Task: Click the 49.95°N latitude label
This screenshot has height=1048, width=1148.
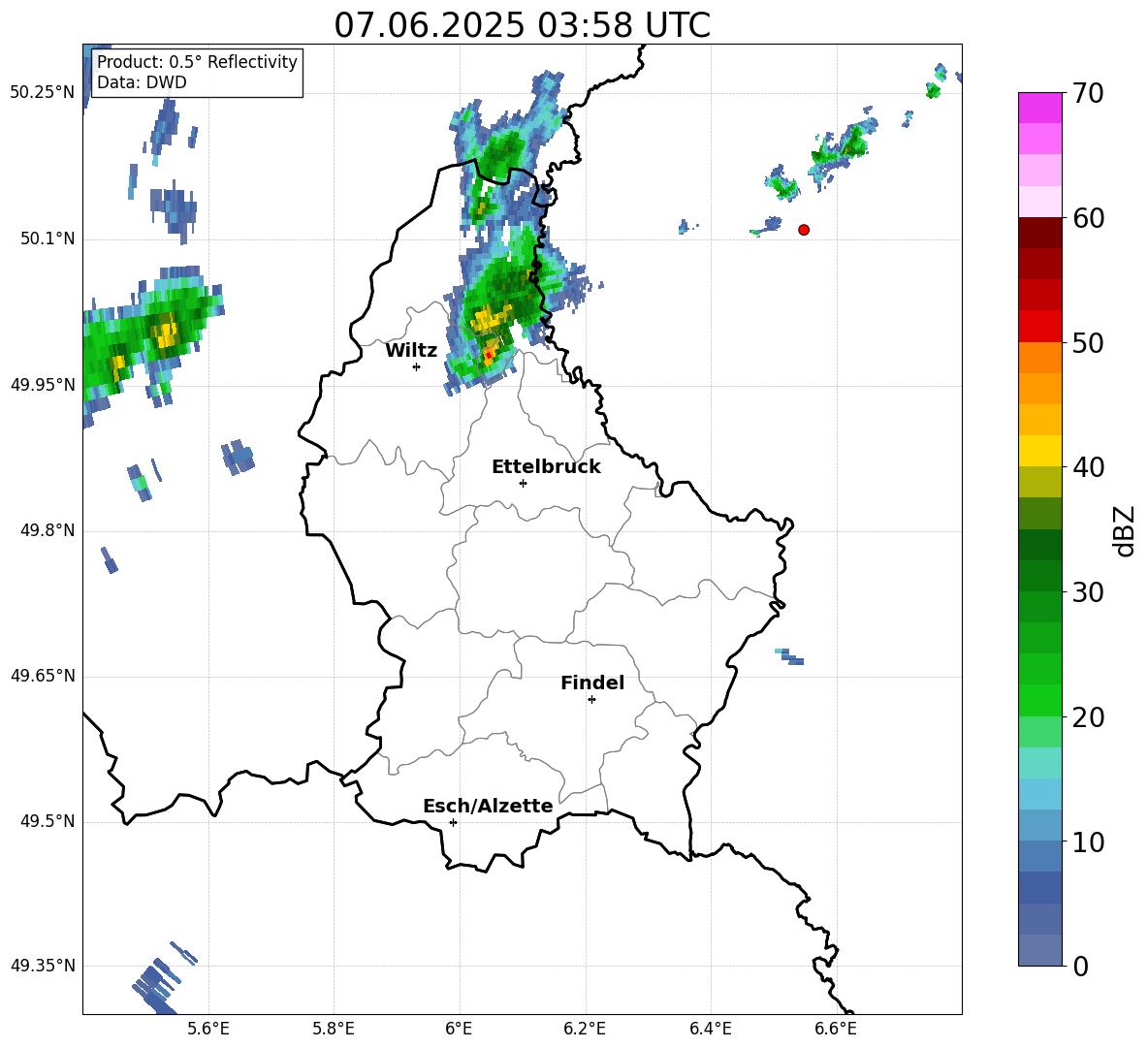Action: point(43,384)
